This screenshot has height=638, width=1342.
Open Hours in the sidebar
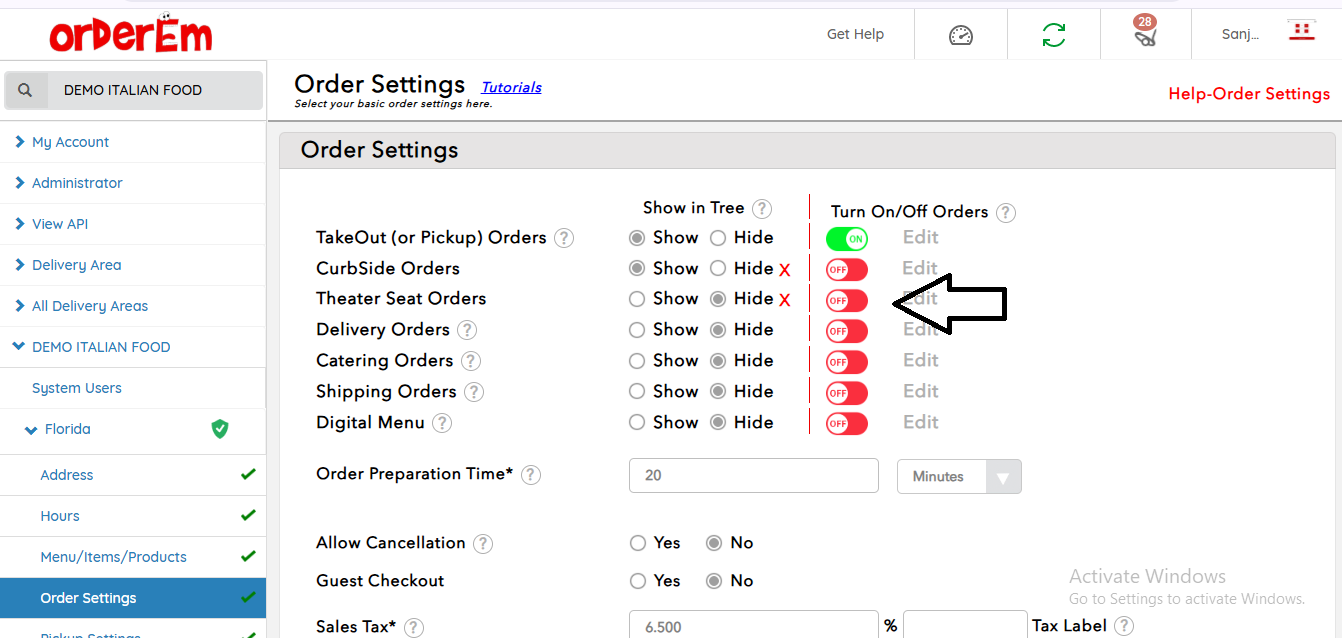coord(60,516)
